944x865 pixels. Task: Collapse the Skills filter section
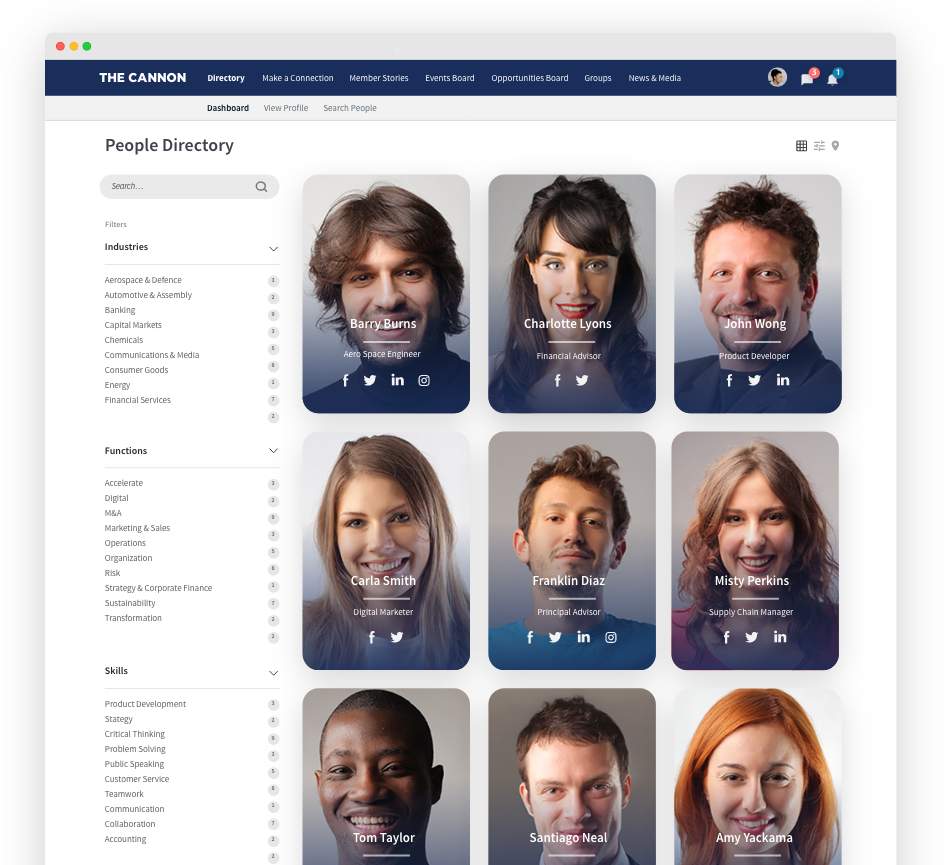click(273, 673)
